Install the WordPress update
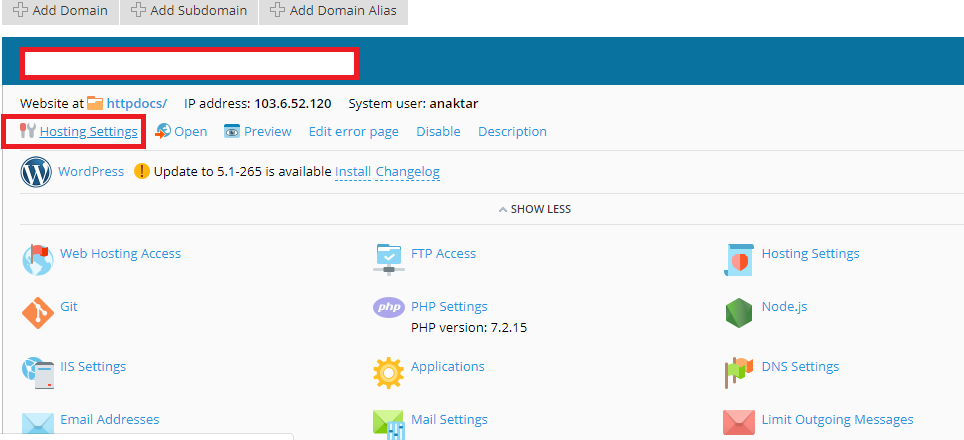964x440 pixels. pyautogui.click(x=353, y=172)
